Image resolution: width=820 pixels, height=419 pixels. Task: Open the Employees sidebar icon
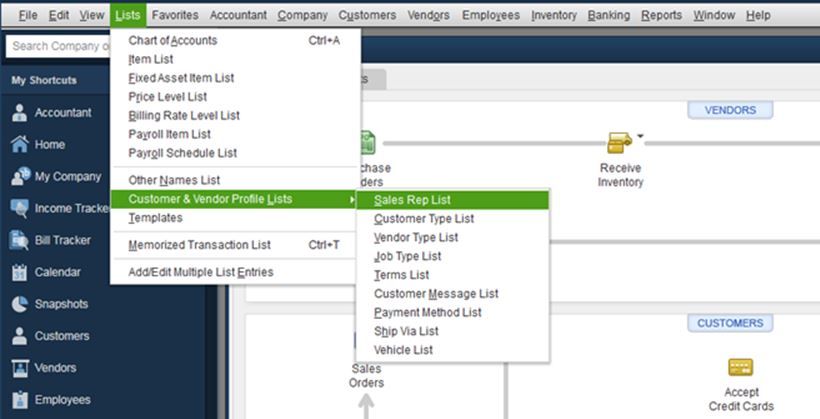[x=19, y=400]
